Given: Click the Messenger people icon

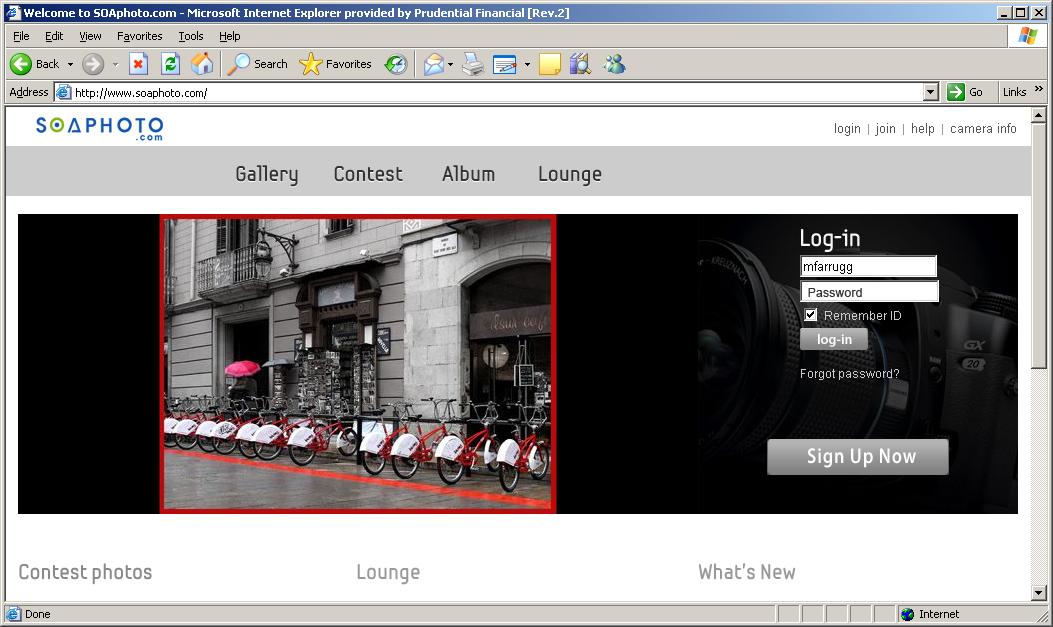Looking at the screenshot, I should (613, 64).
